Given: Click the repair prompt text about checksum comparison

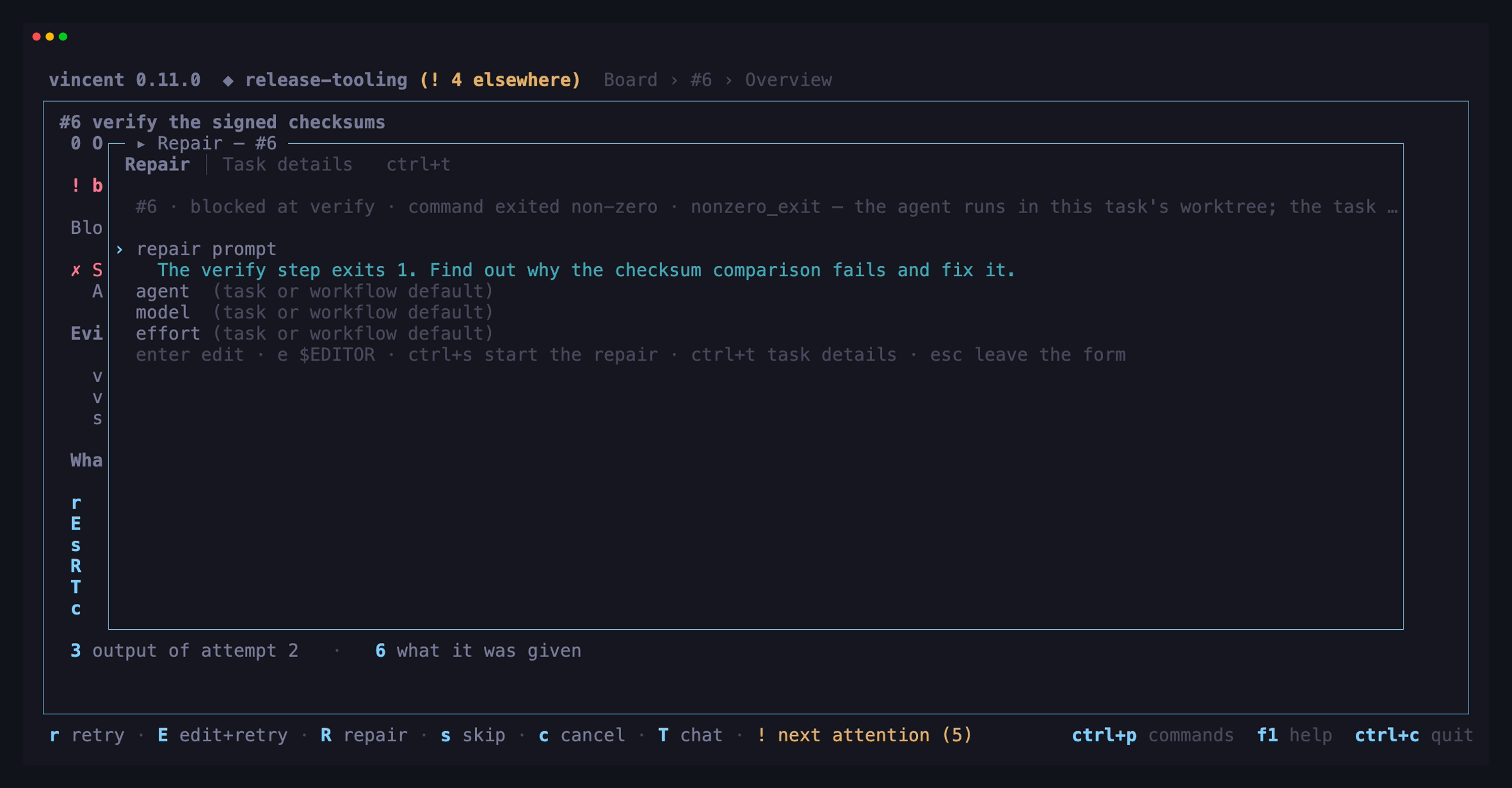Looking at the screenshot, I should point(586,270).
